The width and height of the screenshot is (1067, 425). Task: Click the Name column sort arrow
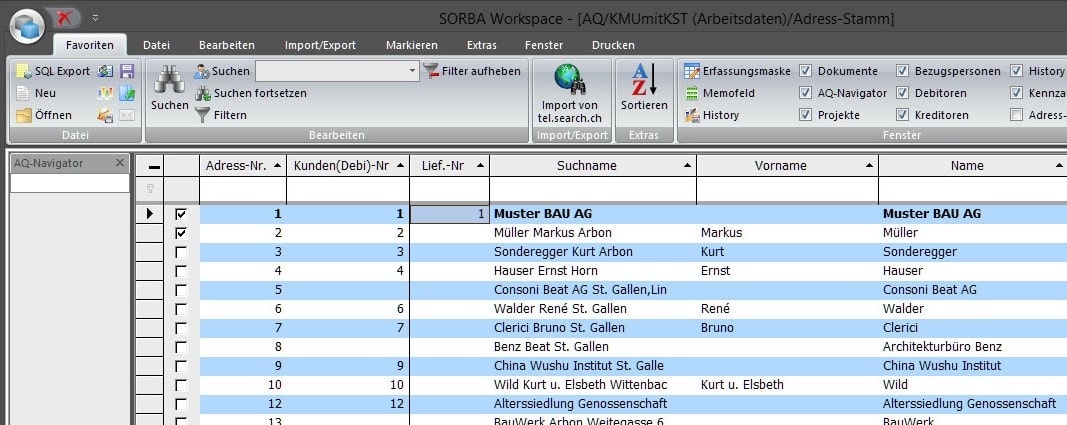(1059, 165)
